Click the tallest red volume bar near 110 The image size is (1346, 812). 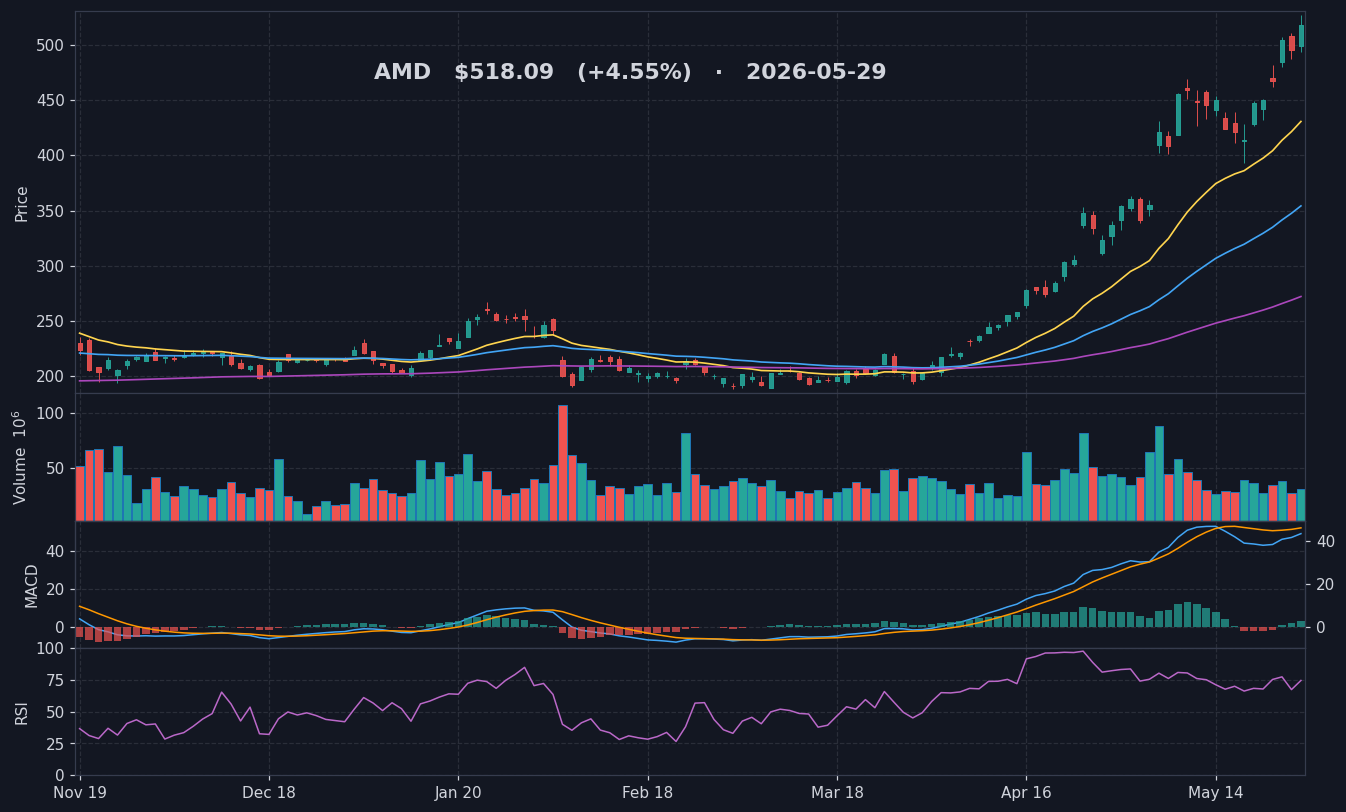[563, 463]
